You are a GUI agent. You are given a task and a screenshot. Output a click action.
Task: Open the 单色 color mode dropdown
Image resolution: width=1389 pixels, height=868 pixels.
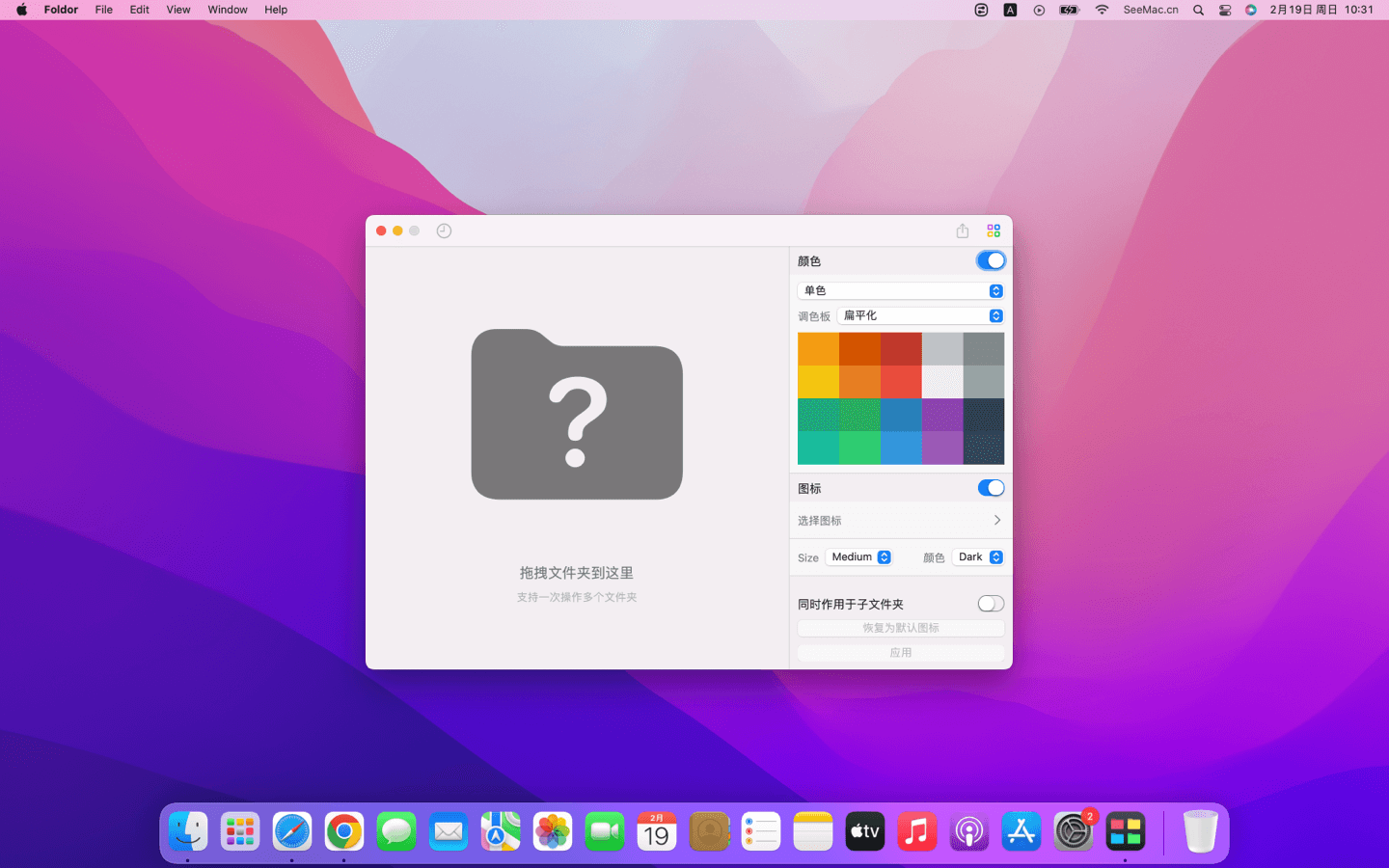tap(900, 290)
